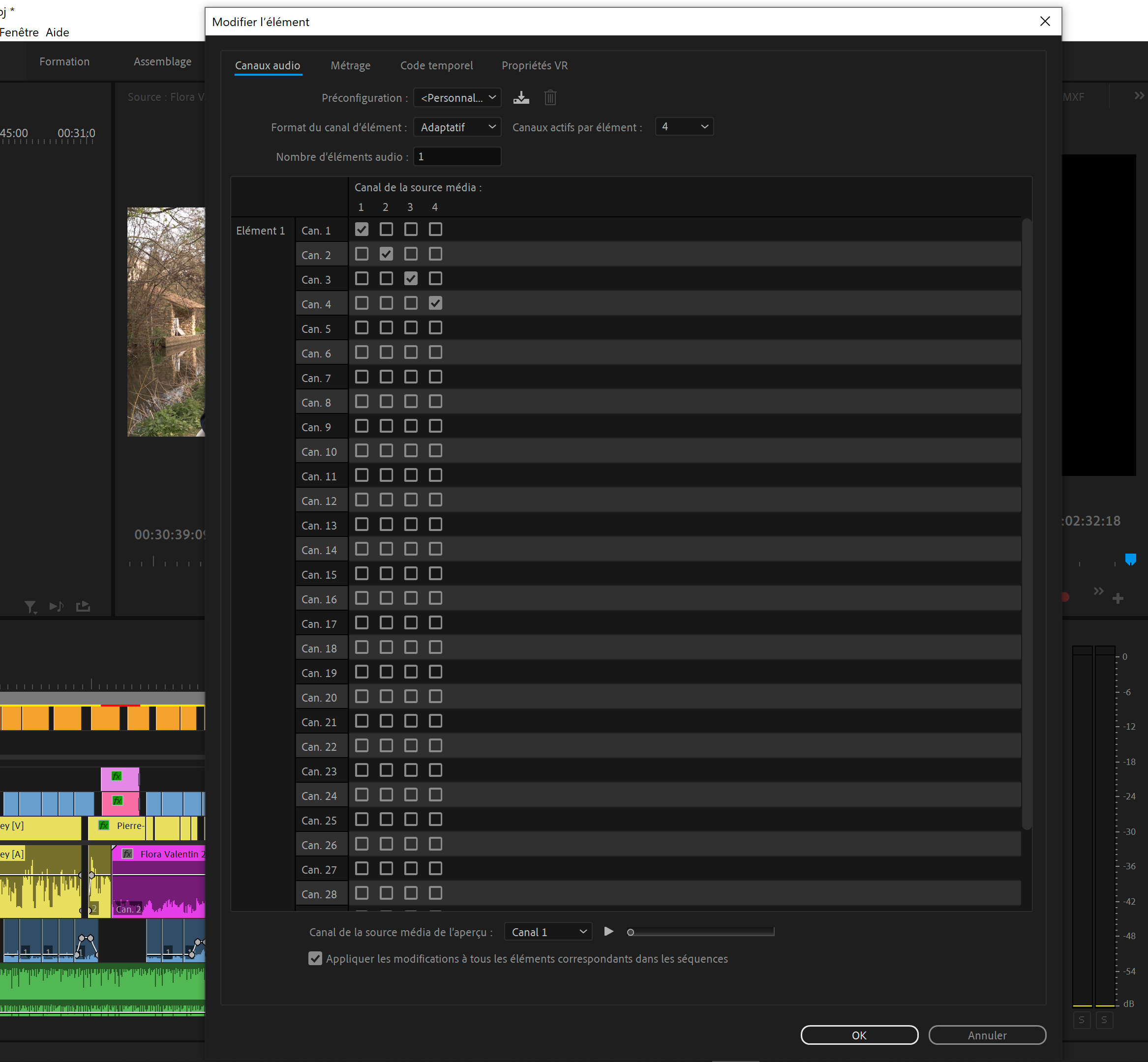The image size is (1148, 1062).
Task: Click the filter funnel icon in Source panel
Action: point(30,607)
